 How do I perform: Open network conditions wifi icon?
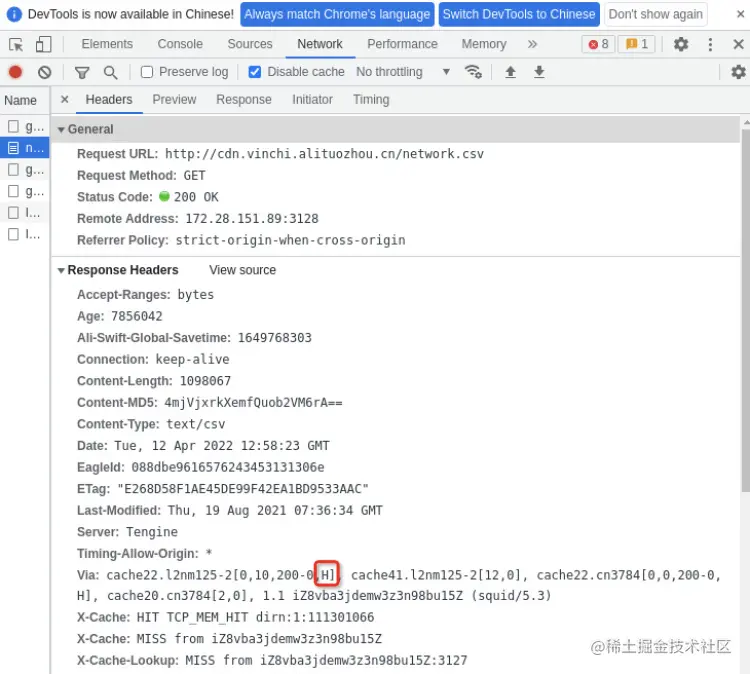tap(473, 72)
